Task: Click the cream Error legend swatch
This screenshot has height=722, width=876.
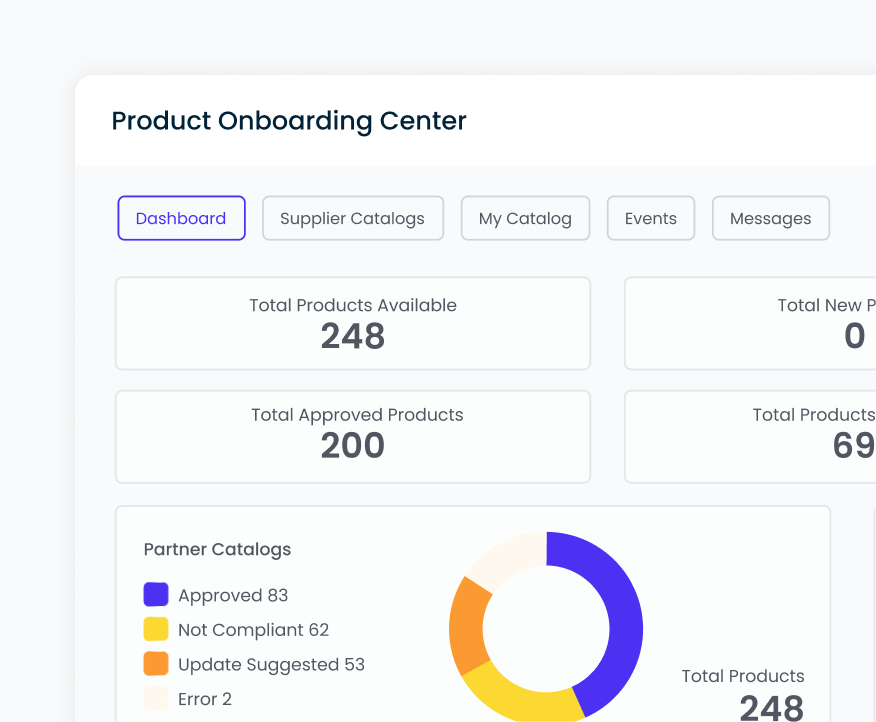Action: [155, 698]
